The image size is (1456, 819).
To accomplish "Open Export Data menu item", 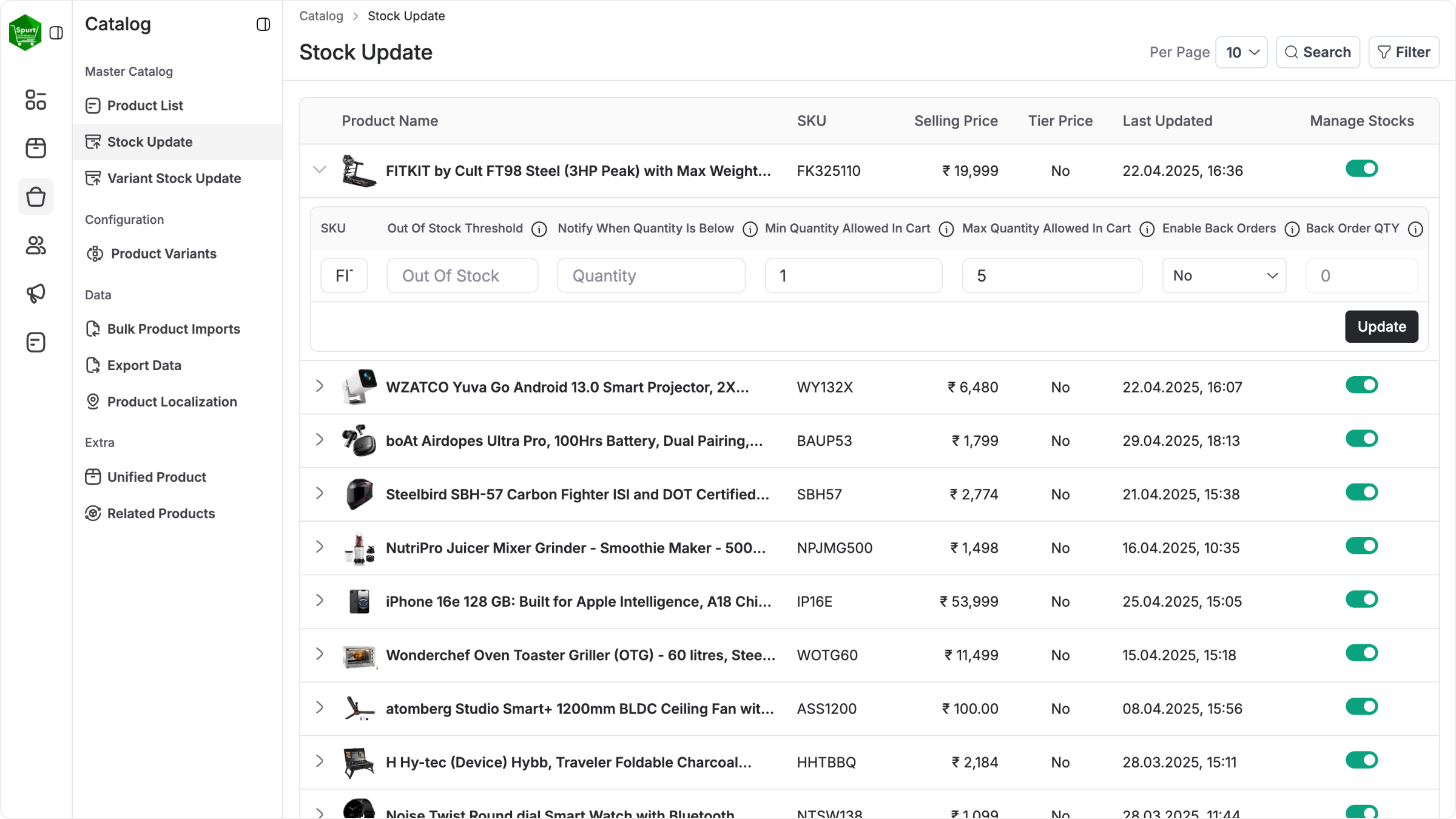I will click(177, 365).
